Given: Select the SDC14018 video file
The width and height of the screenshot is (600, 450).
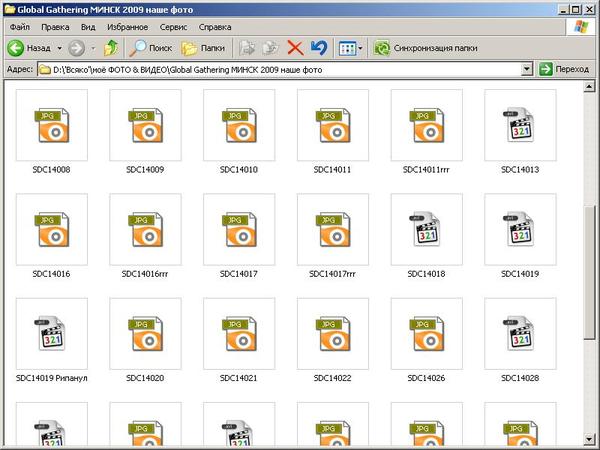Looking at the screenshot, I should coord(426,236).
